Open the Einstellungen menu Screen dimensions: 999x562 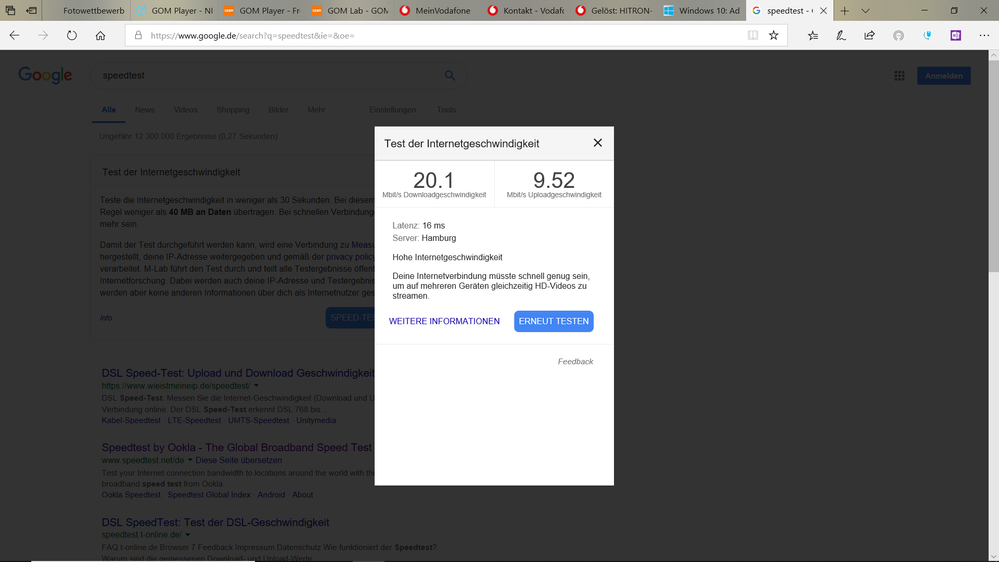tap(392, 110)
